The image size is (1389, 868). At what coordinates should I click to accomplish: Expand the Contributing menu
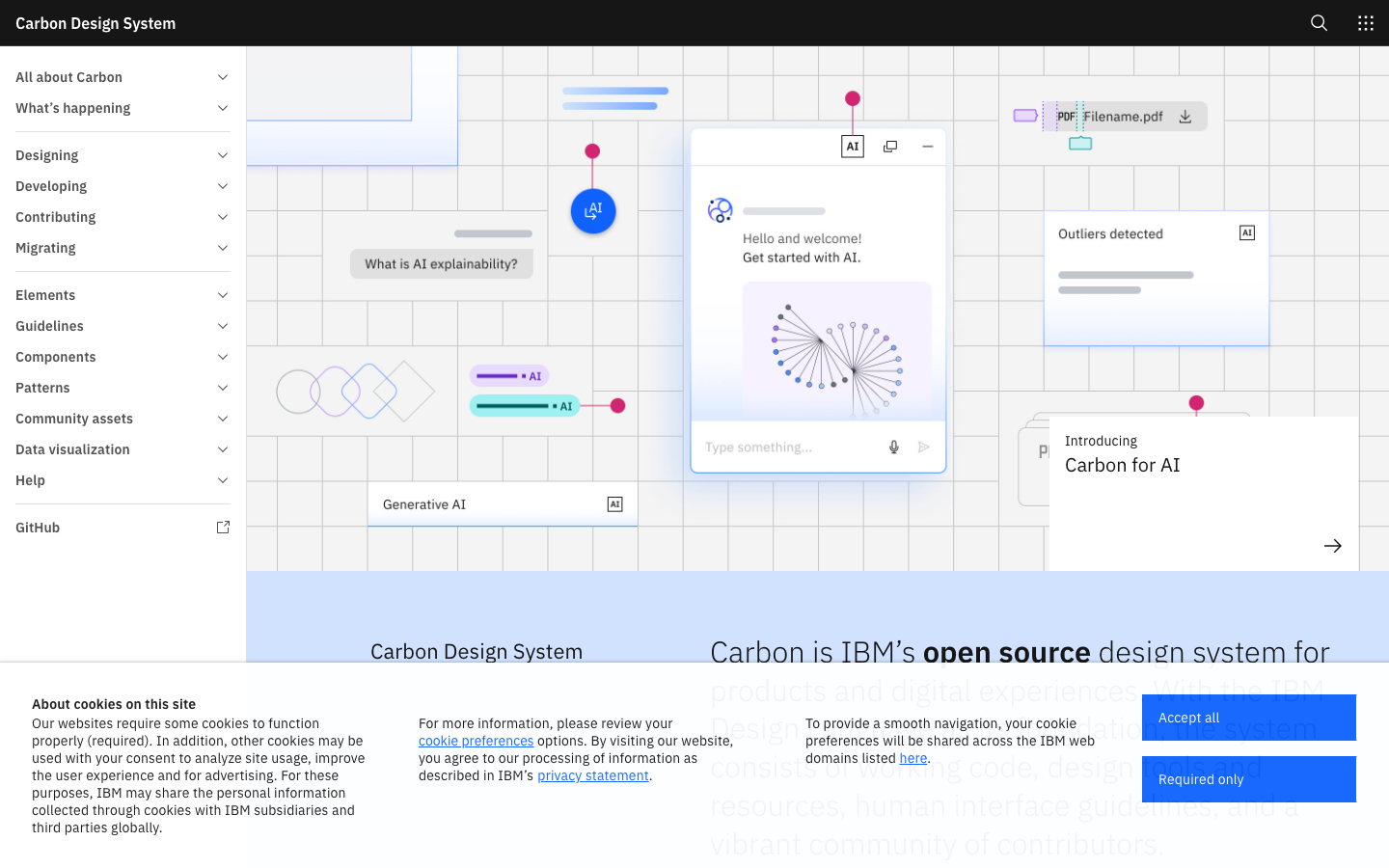click(x=123, y=217)
